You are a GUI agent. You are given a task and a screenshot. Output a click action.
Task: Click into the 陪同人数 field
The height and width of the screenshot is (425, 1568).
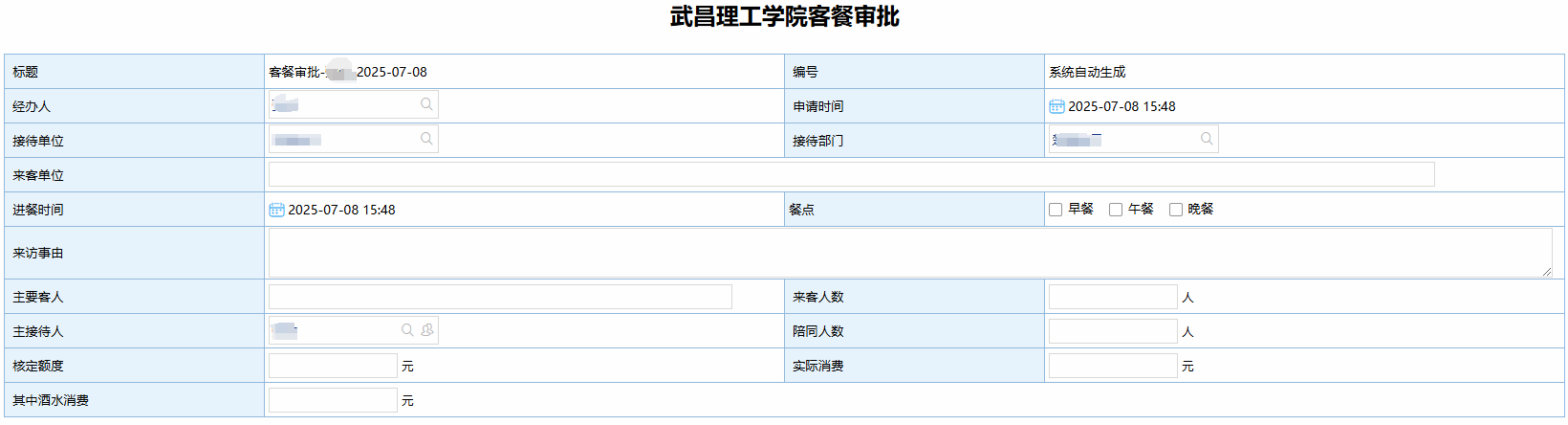tap(1113, 331)
